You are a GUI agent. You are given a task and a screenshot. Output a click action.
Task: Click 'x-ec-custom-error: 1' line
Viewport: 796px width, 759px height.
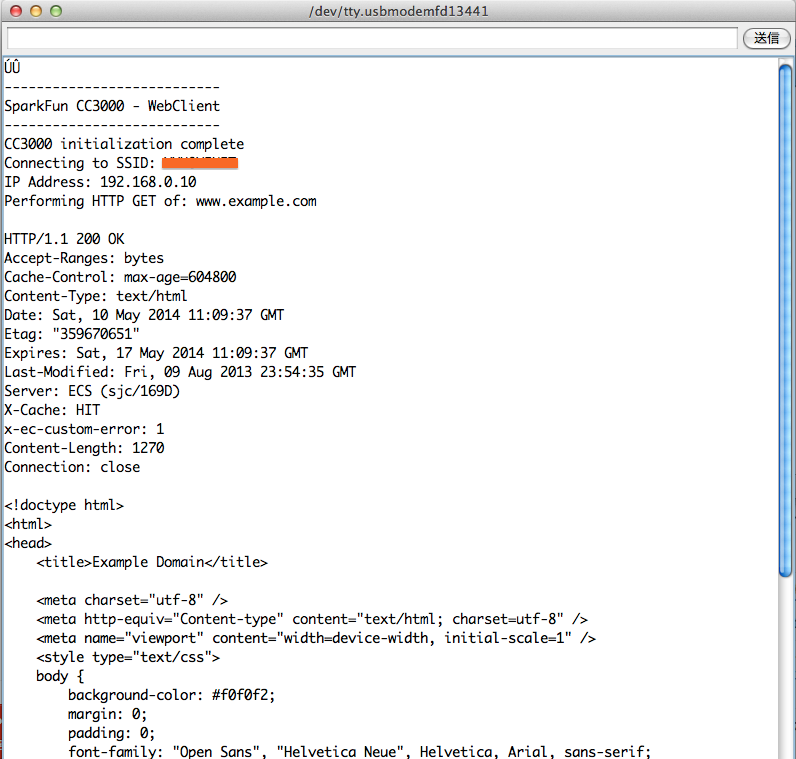pos(84,429)
